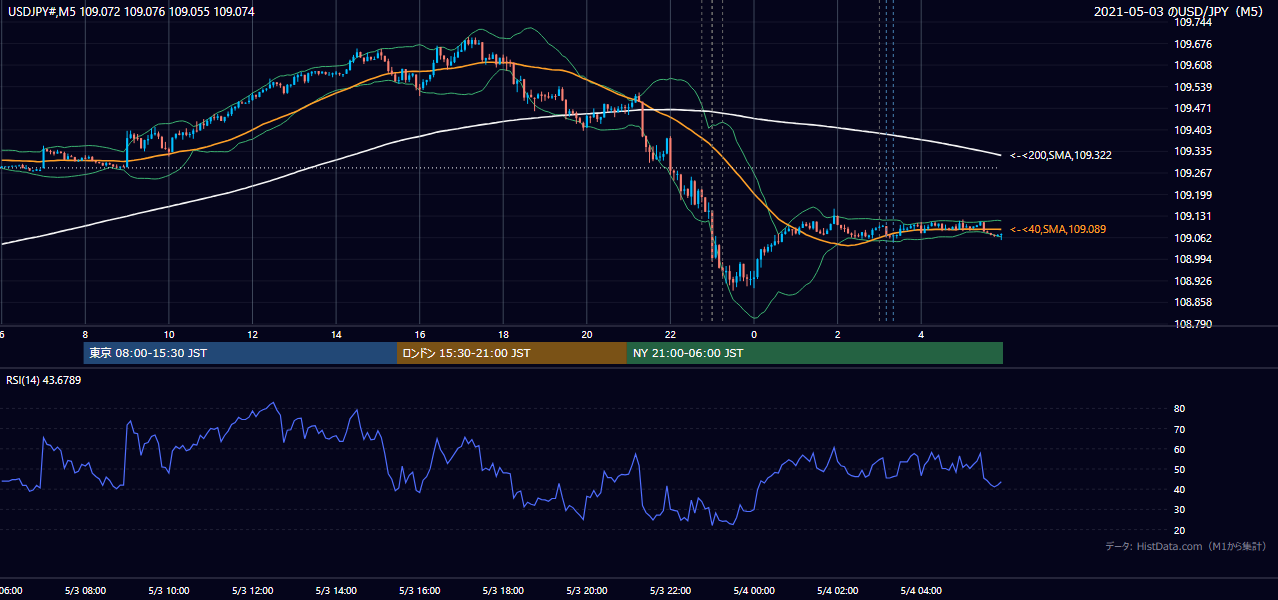Click the 5/3 12:00 time axis label
Screen dimensions: 1278x600
252,591
